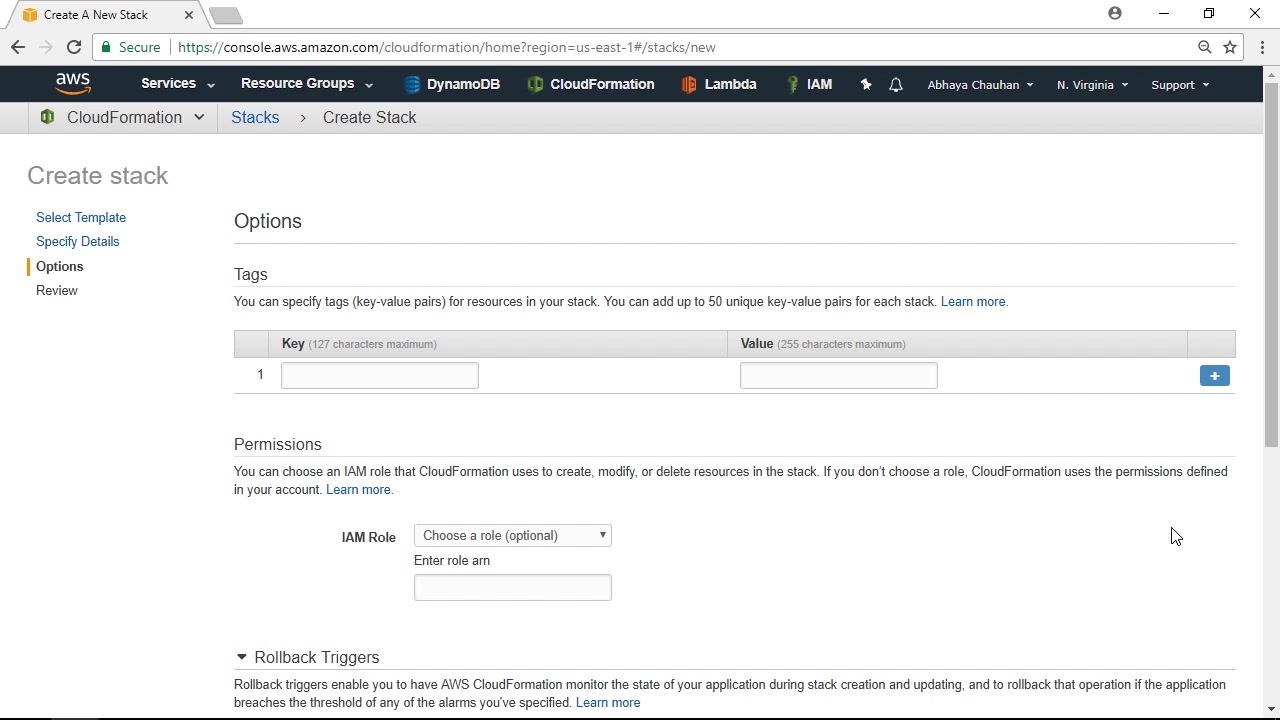This screenshot has height=720, width=1280.
Task: Click the page vertical scrollbar
Action: tap(1271, 265)
